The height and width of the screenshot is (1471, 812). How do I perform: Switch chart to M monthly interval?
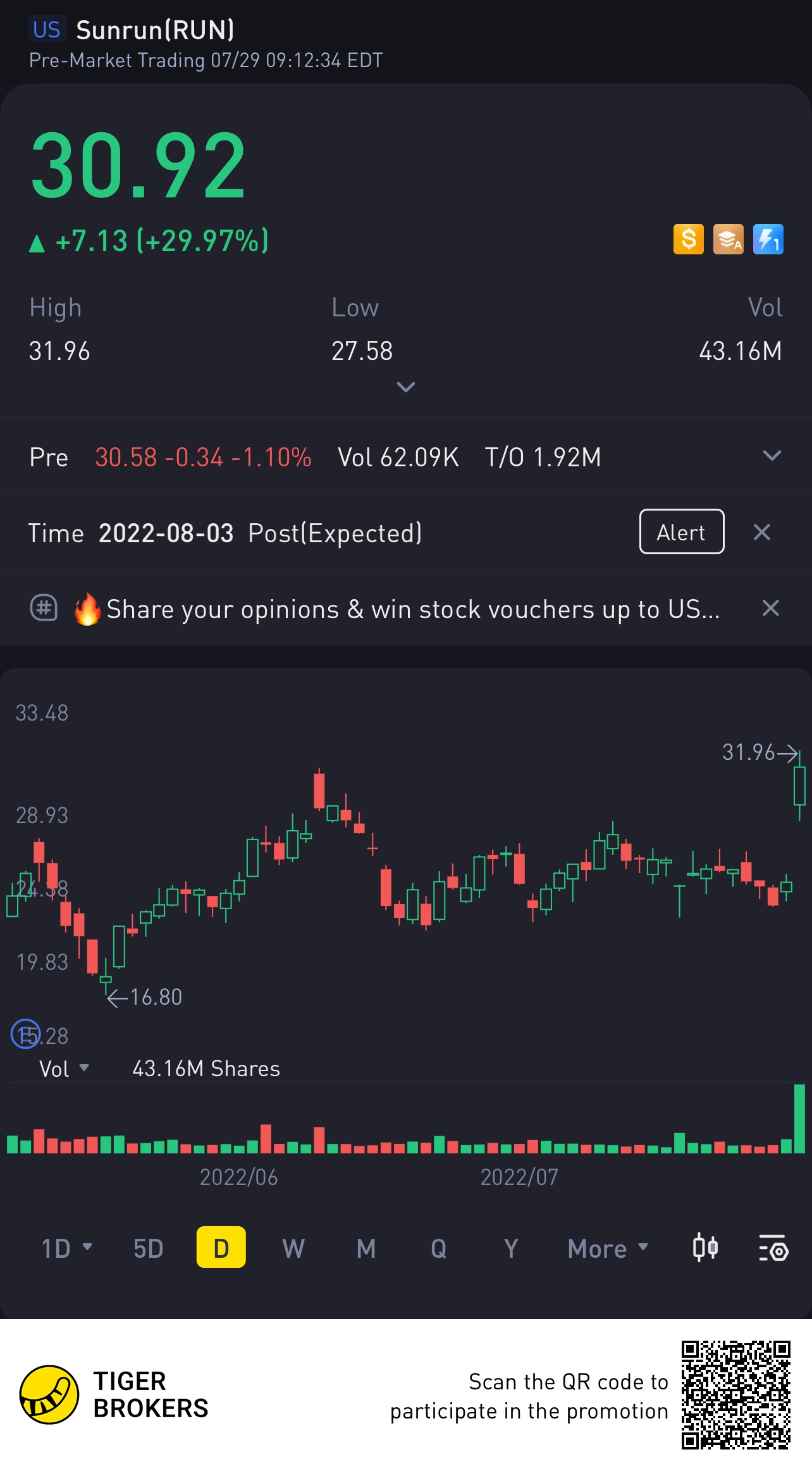[x=366, y=1248]
